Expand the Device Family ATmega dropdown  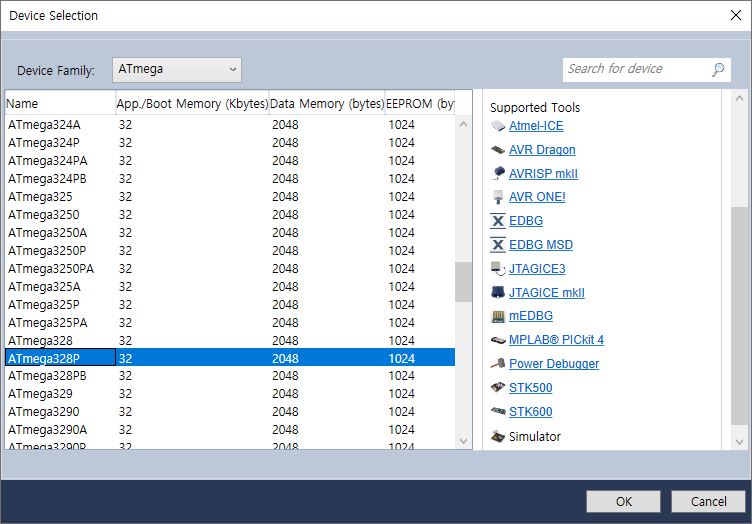click(176, 70)
